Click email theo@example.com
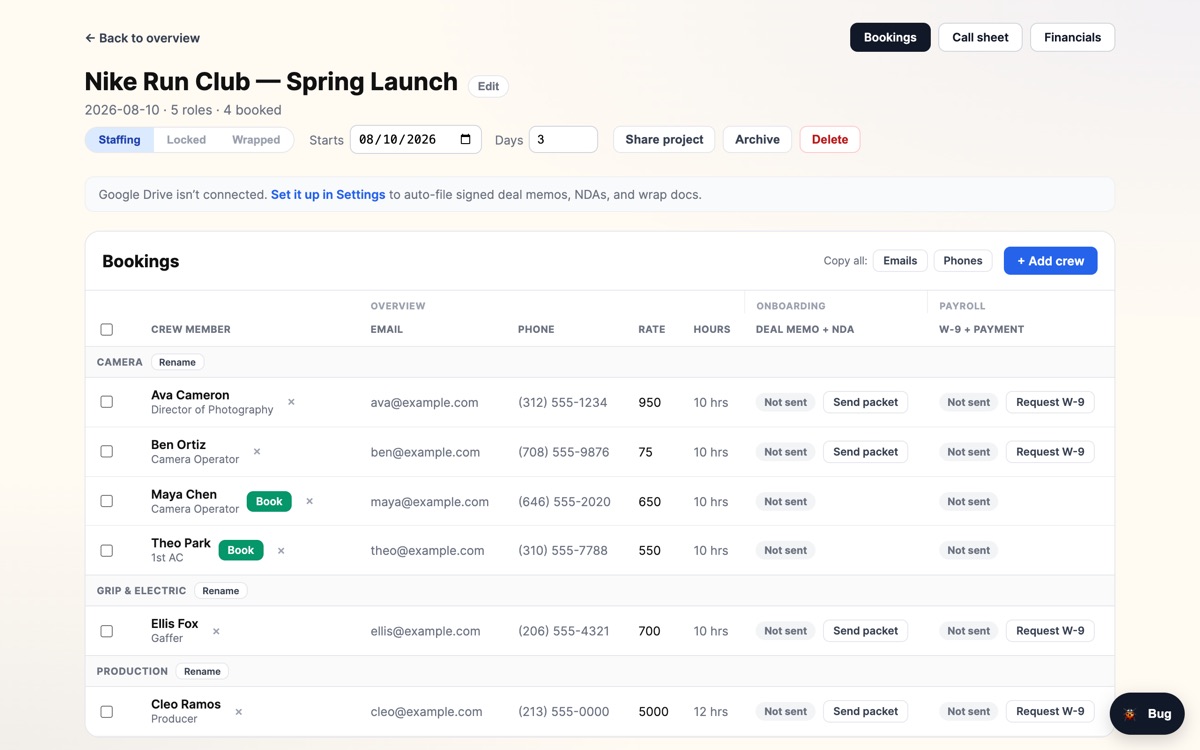 click(x=427, y=550)
